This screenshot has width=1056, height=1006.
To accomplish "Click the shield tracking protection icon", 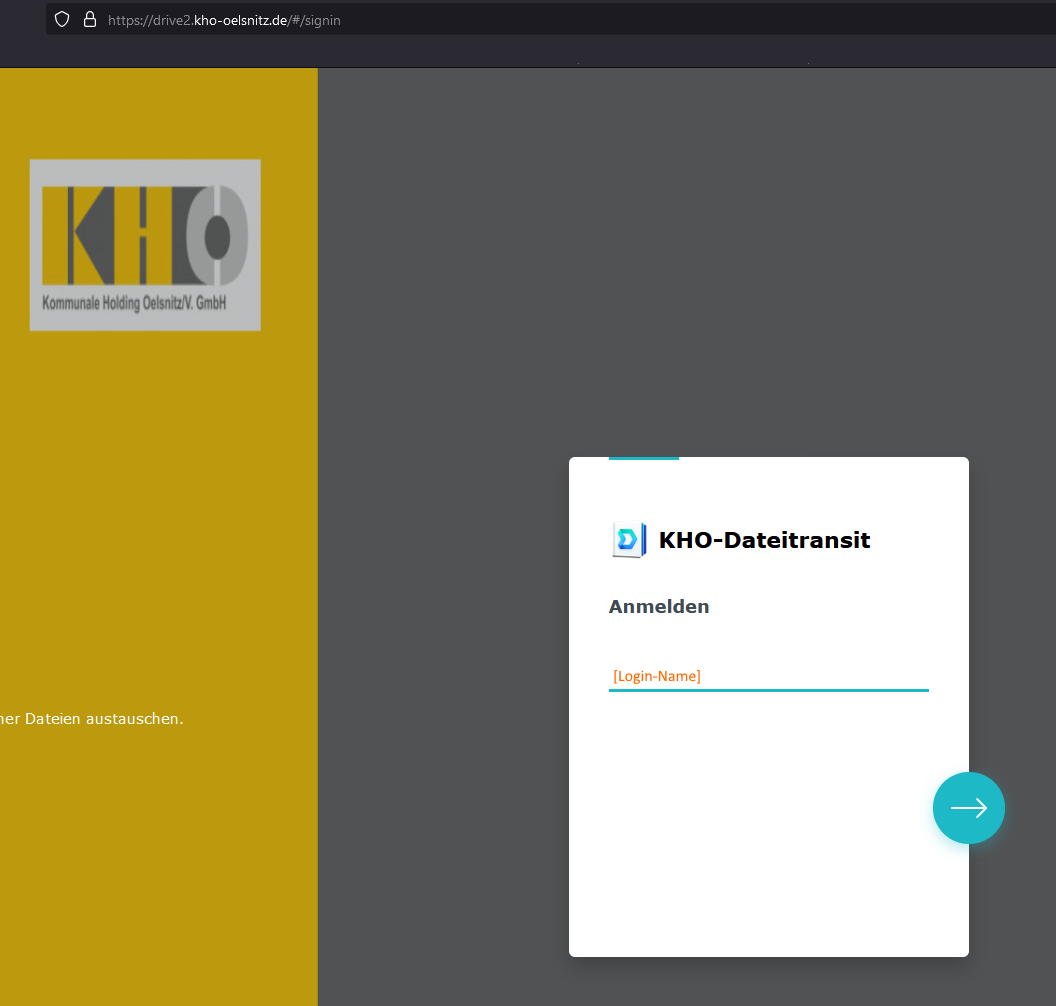I will [x=62, y=20].
